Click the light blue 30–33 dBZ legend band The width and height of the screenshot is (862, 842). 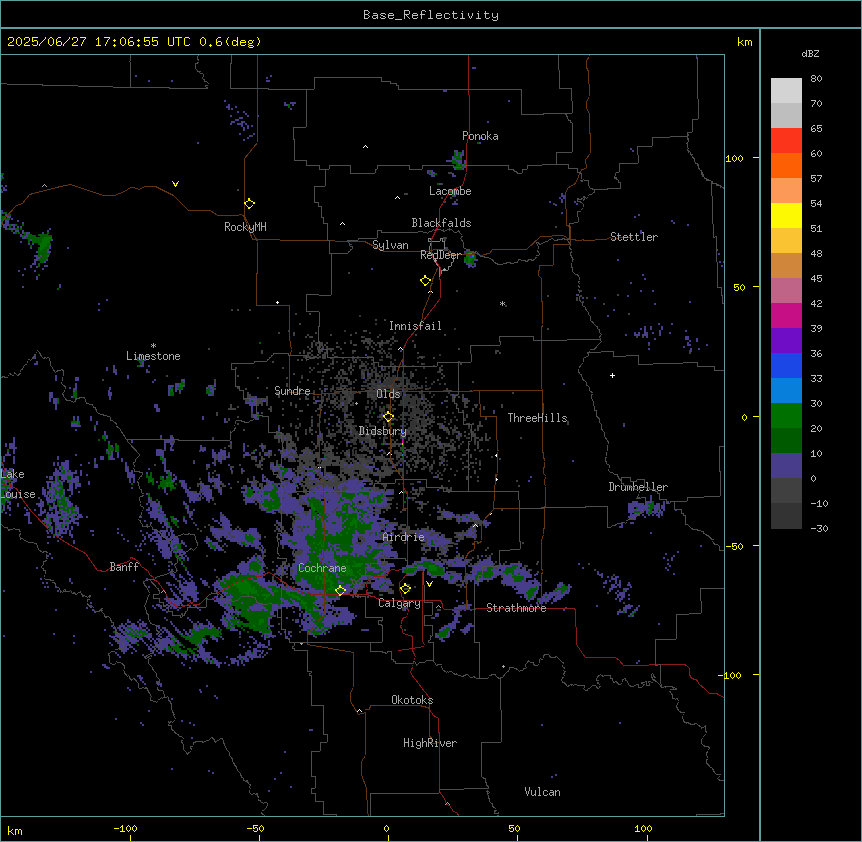[x=786, y=391]
